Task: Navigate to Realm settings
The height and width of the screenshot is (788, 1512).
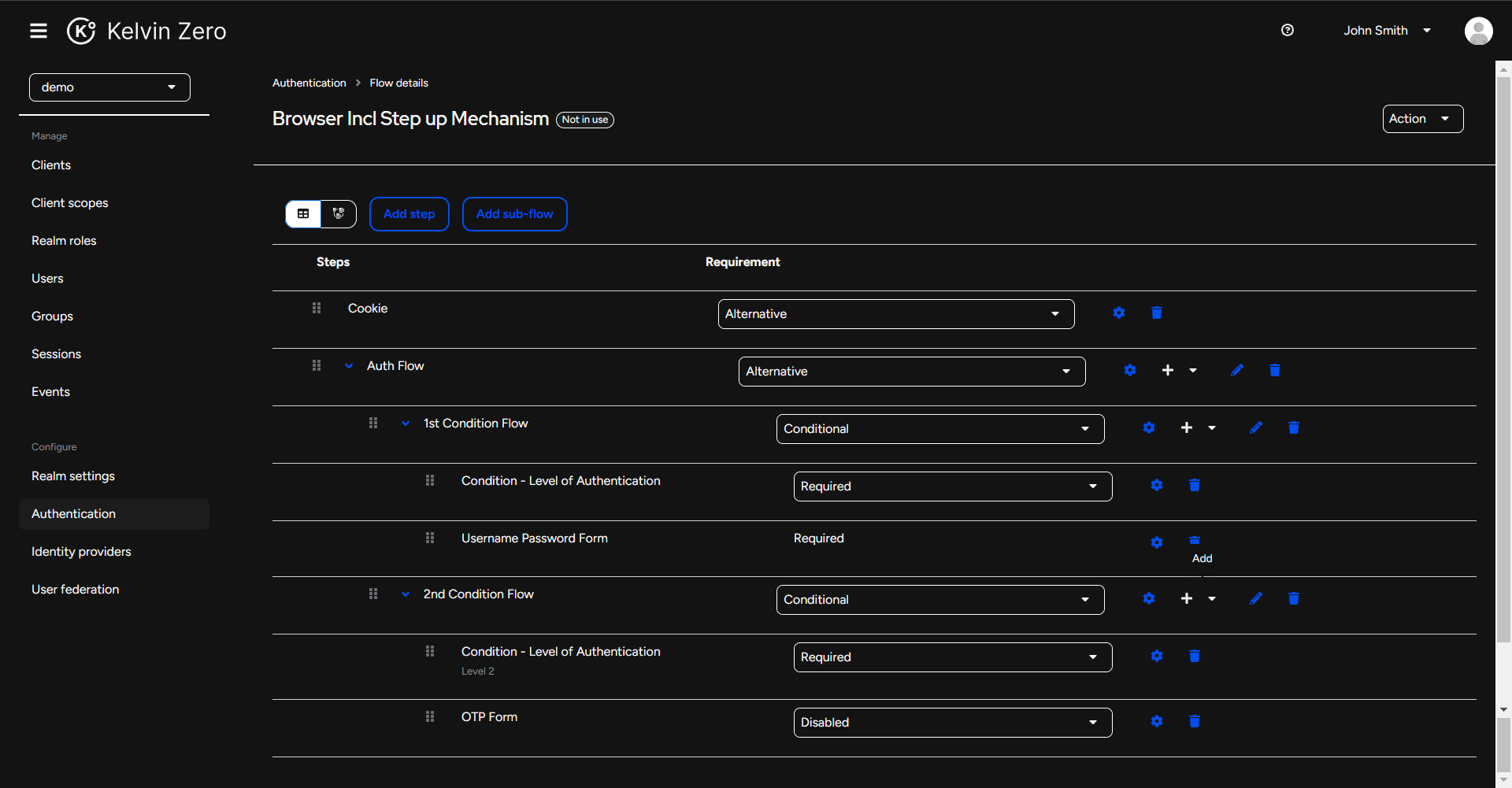Action: coord(72,475)
